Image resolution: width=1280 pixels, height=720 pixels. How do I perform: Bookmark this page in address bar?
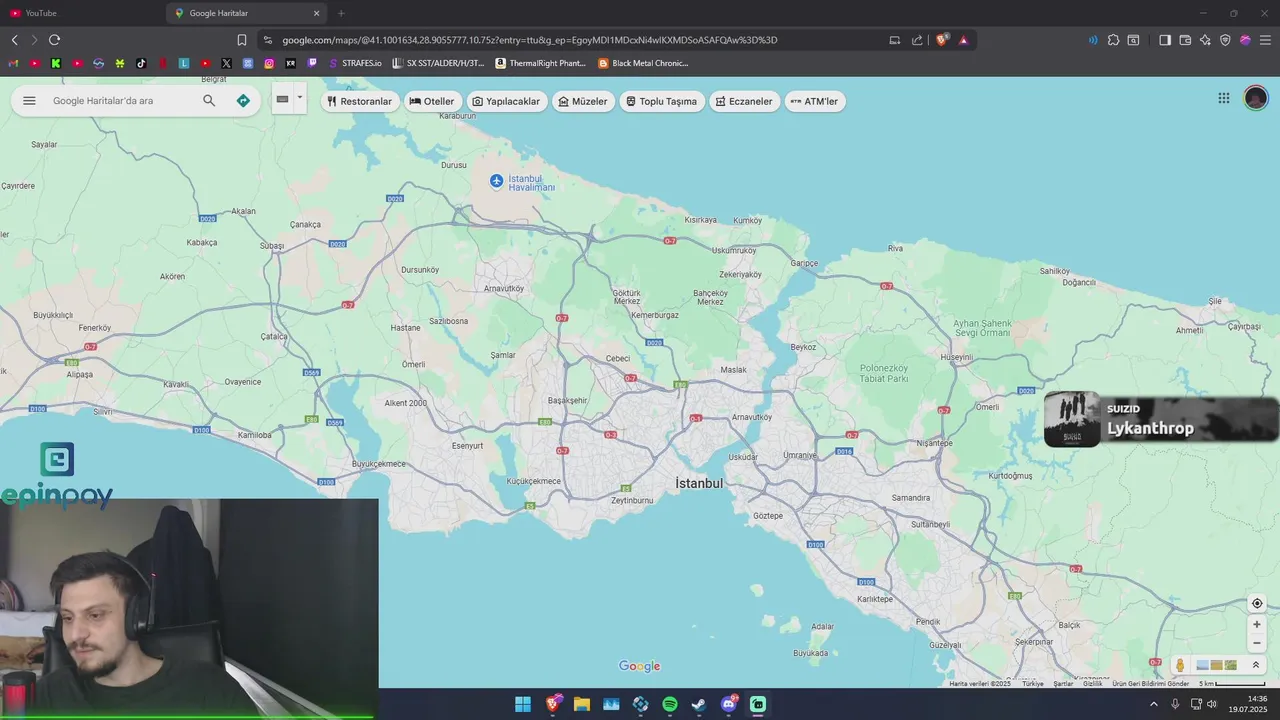coord(241,40)
